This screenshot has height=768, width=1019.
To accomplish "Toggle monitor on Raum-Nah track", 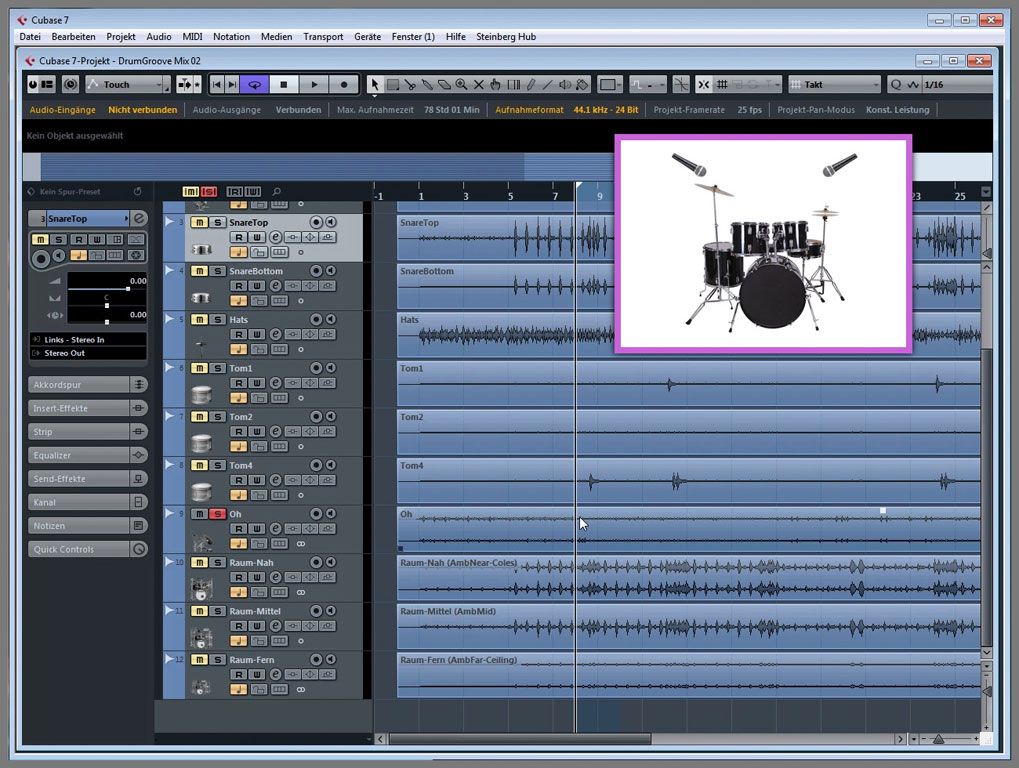I will [331, 563].
